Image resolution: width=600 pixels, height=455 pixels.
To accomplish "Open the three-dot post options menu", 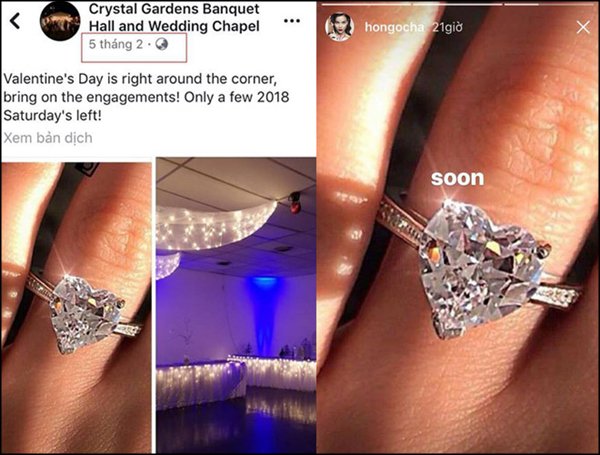I will tap(292, 21).
